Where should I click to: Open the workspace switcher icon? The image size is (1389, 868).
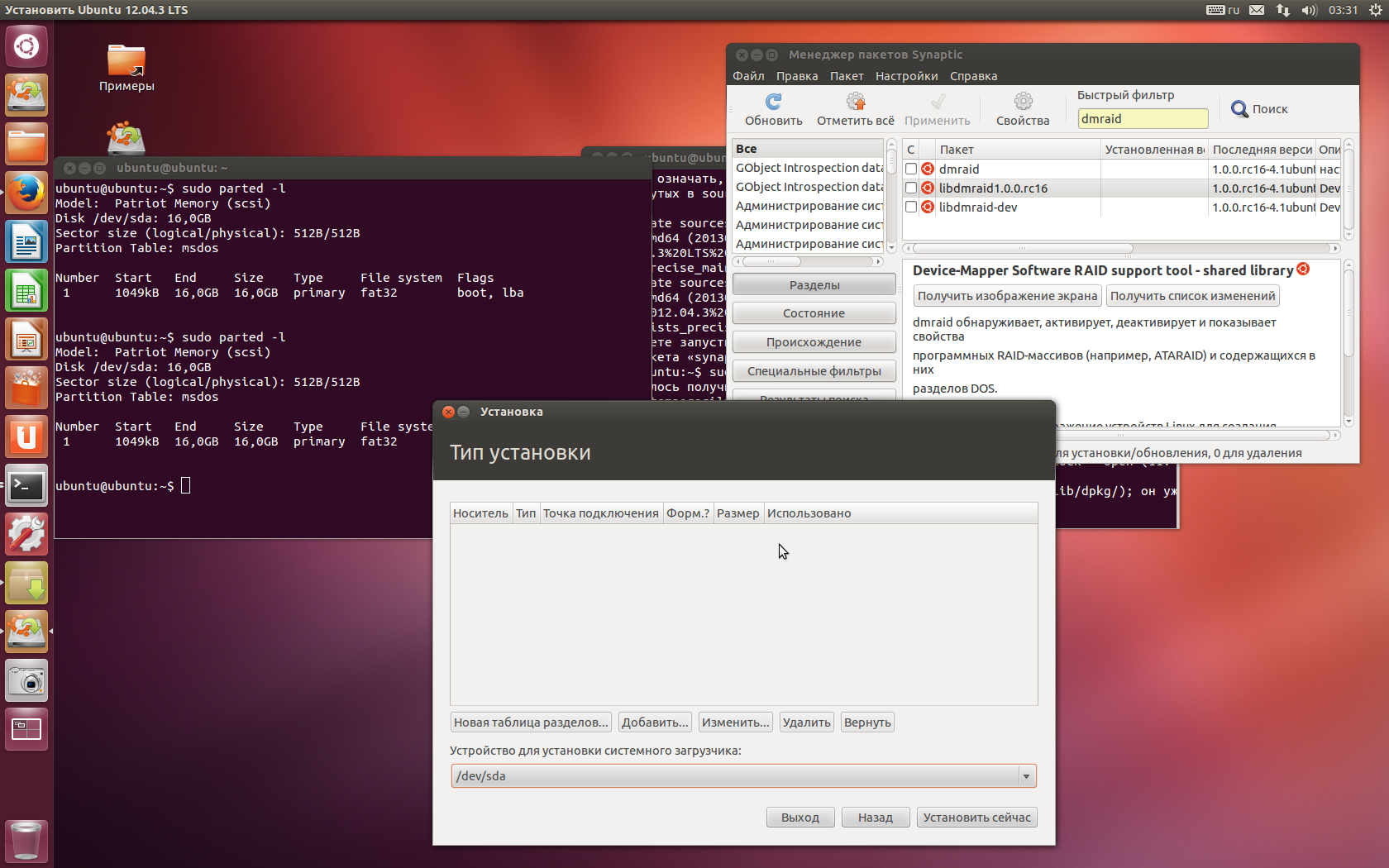(26, 729)
